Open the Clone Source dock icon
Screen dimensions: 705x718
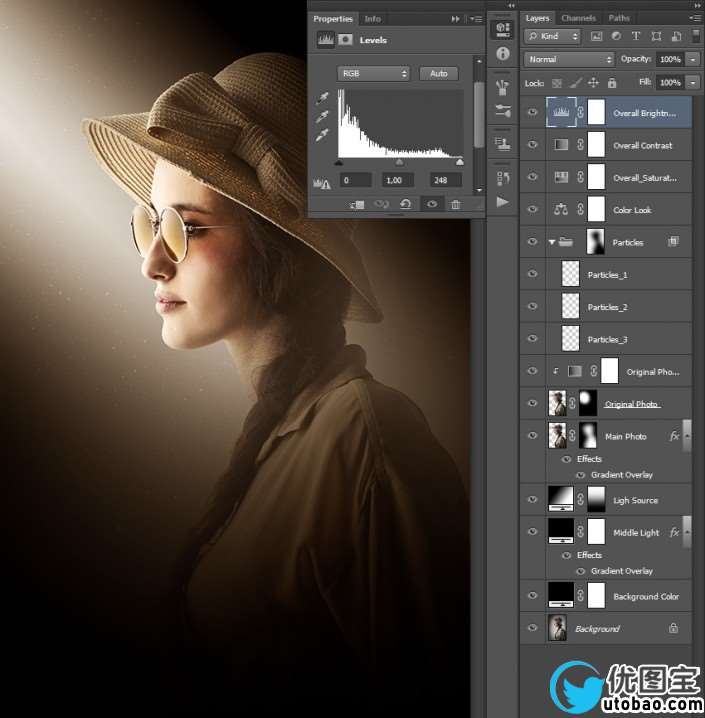pyautogui.click(x=503, y=144)
